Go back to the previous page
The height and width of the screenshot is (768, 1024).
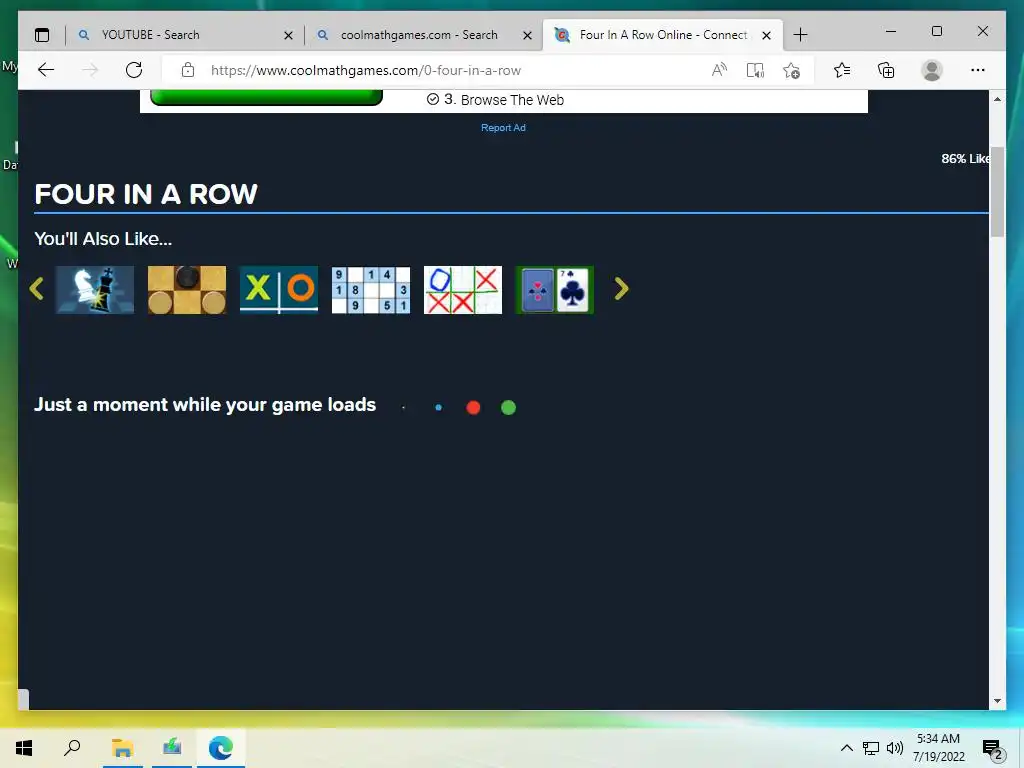click(x=46, y=70)
